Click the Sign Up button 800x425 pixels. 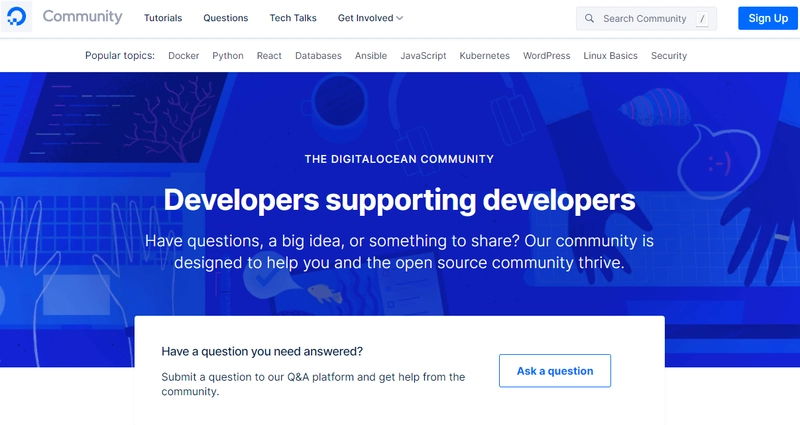pyautogui.click(x=768, y=18)
